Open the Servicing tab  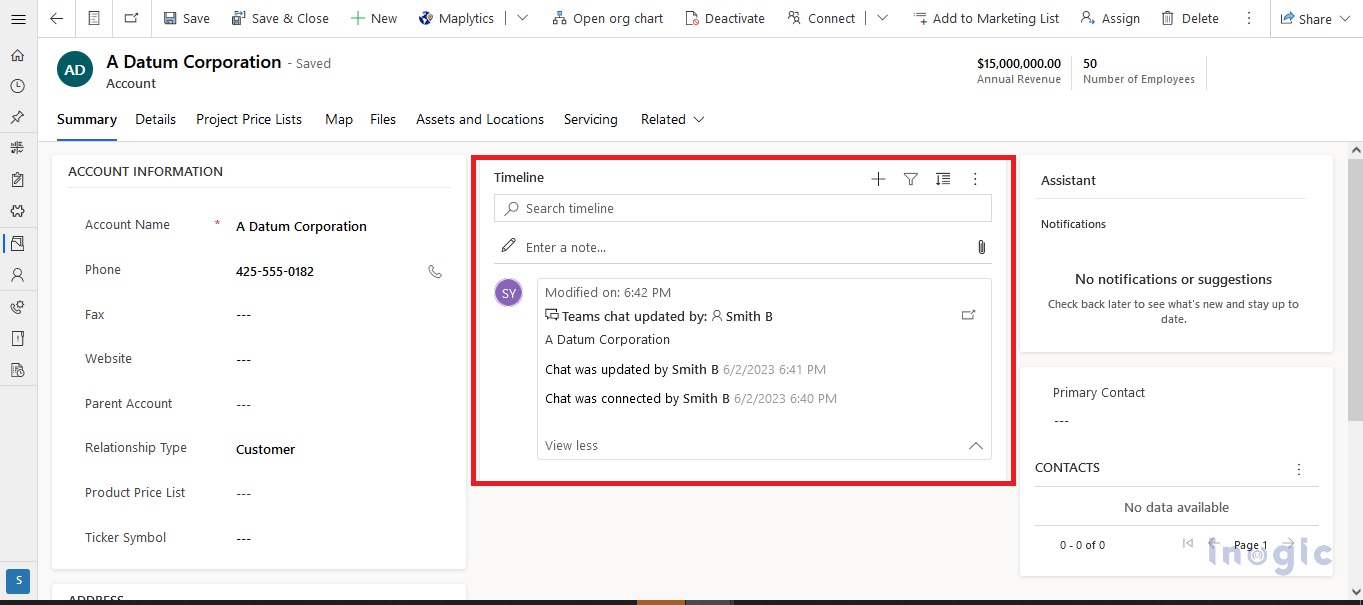tap(591, 119)
